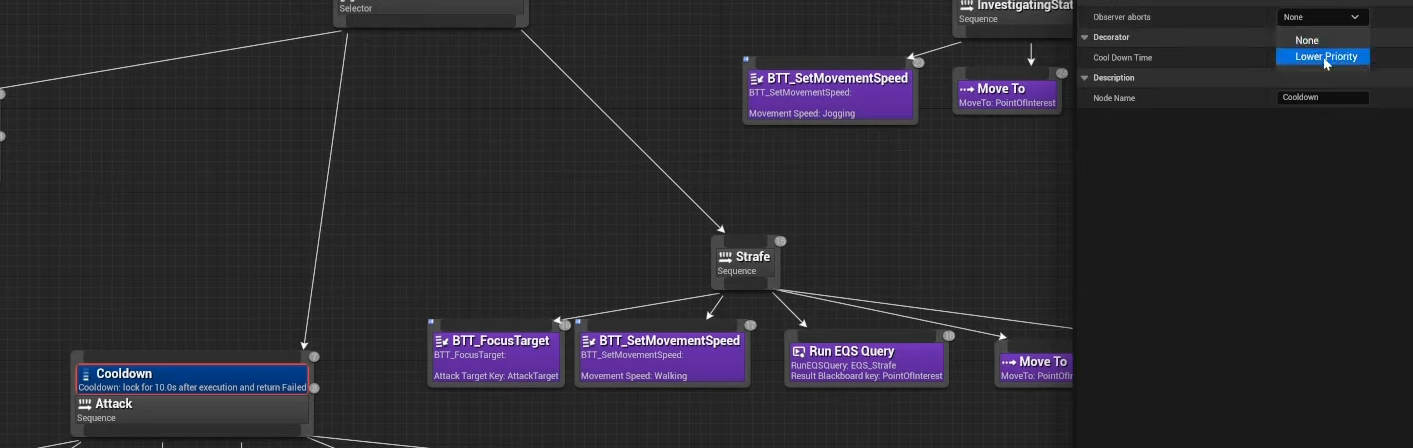Collapse the Description section
The width and height of the screenshot is (1413, 448).
coord(1084,78)
